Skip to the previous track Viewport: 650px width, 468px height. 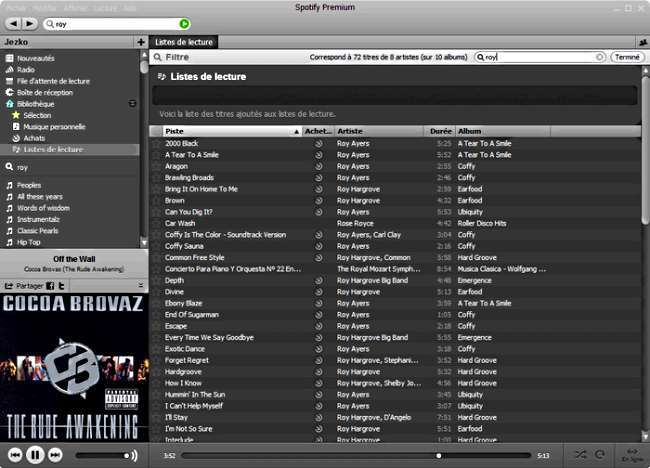pyautogui.click(x=15, y=455)
